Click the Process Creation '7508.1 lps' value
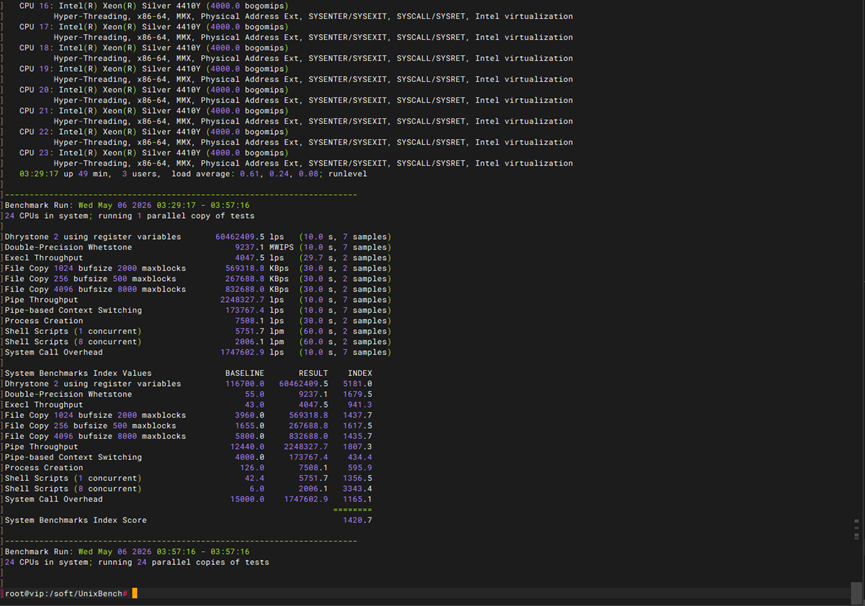865x606 pixels. pos(259,320)
